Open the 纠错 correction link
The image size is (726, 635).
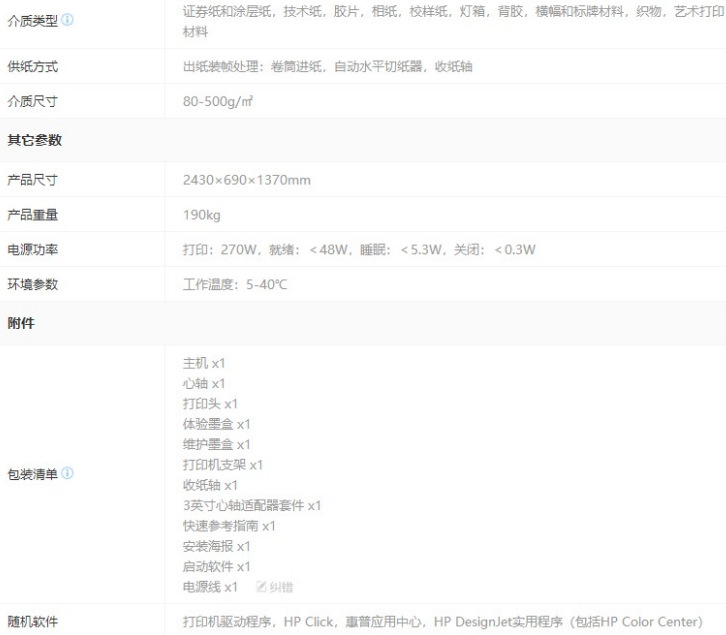pos(281,587)
